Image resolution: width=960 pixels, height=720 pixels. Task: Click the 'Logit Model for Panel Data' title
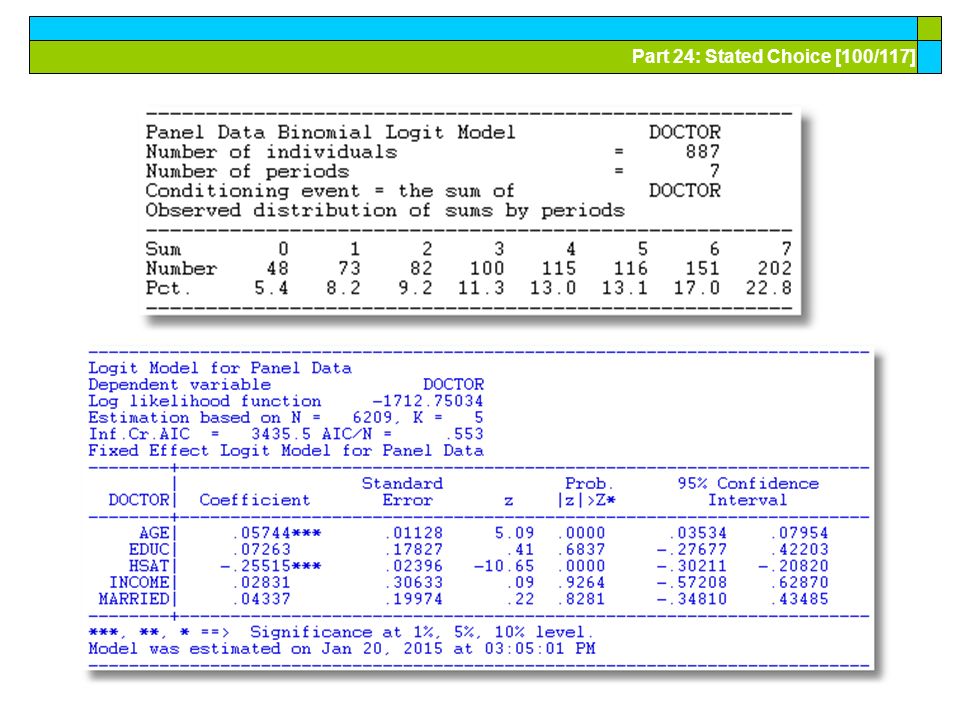click(x=220, y=368)
